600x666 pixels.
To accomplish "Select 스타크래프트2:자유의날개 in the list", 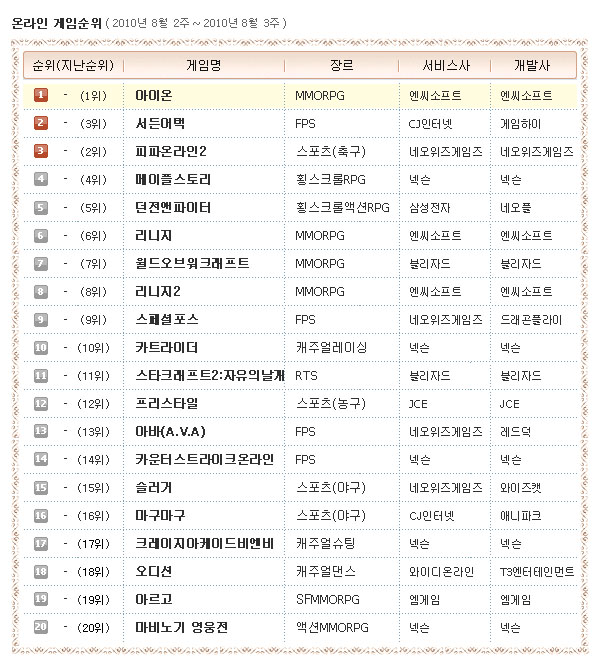I will pyautogui.click(x=210, y=375).
